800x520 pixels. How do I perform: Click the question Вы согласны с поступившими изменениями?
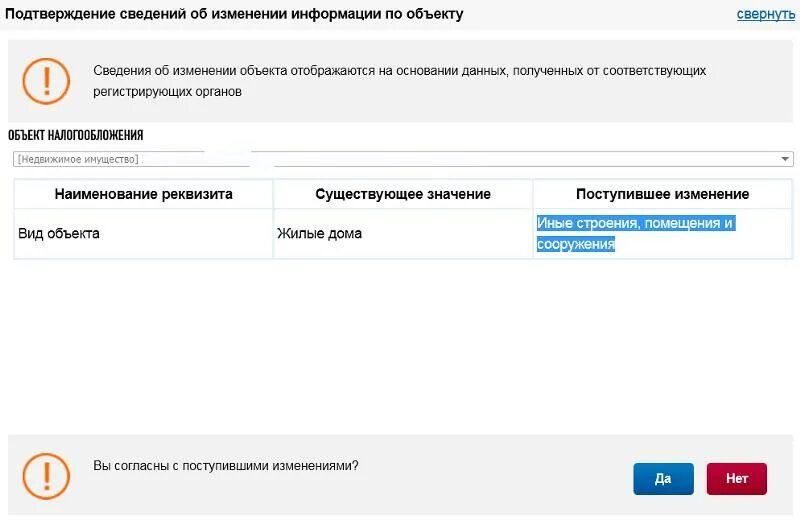pos(226,466)
